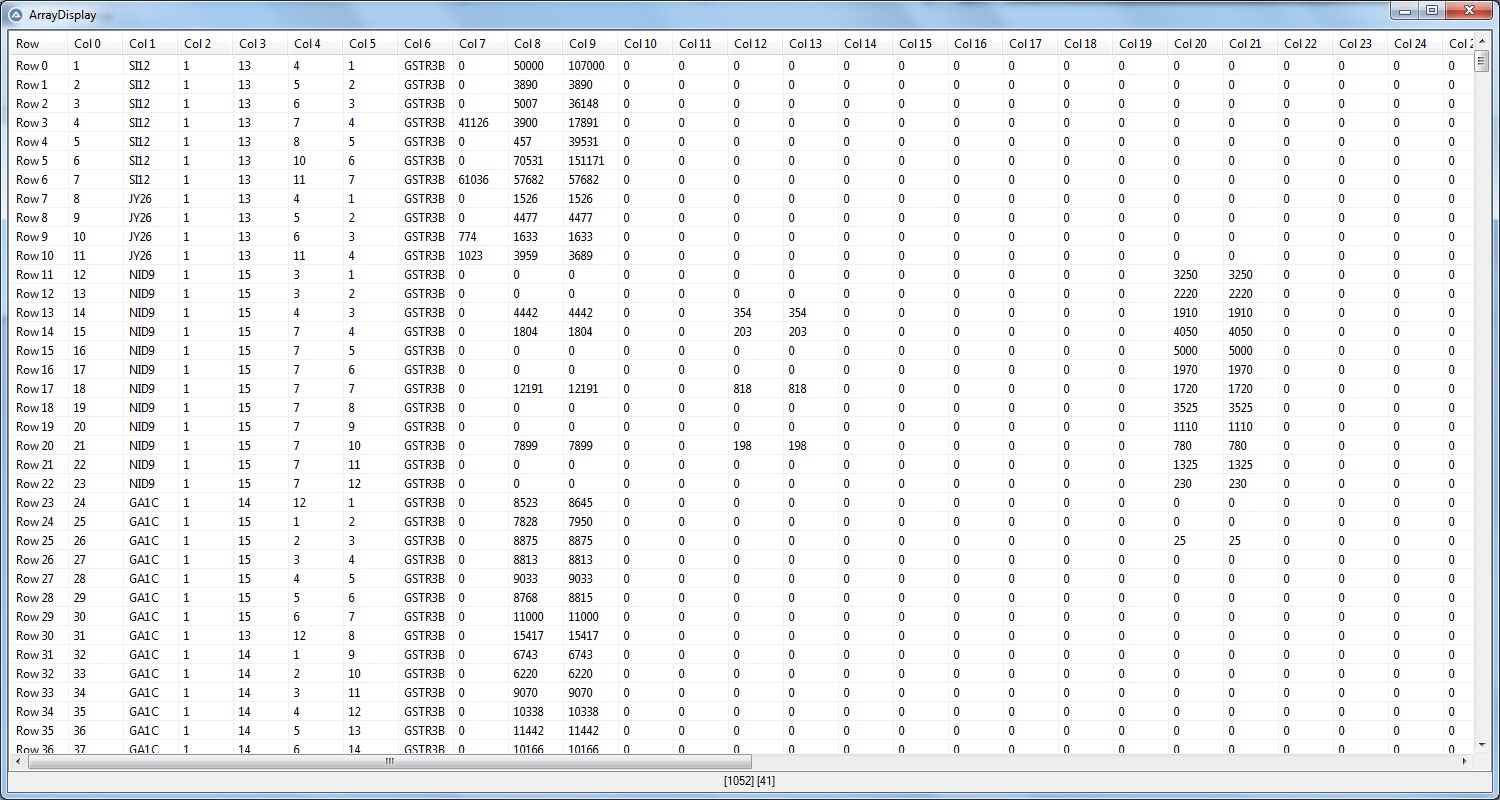Click the vertical scrollbar thumb
This screenshot has width=1500, height=800.
(1482, 60)
